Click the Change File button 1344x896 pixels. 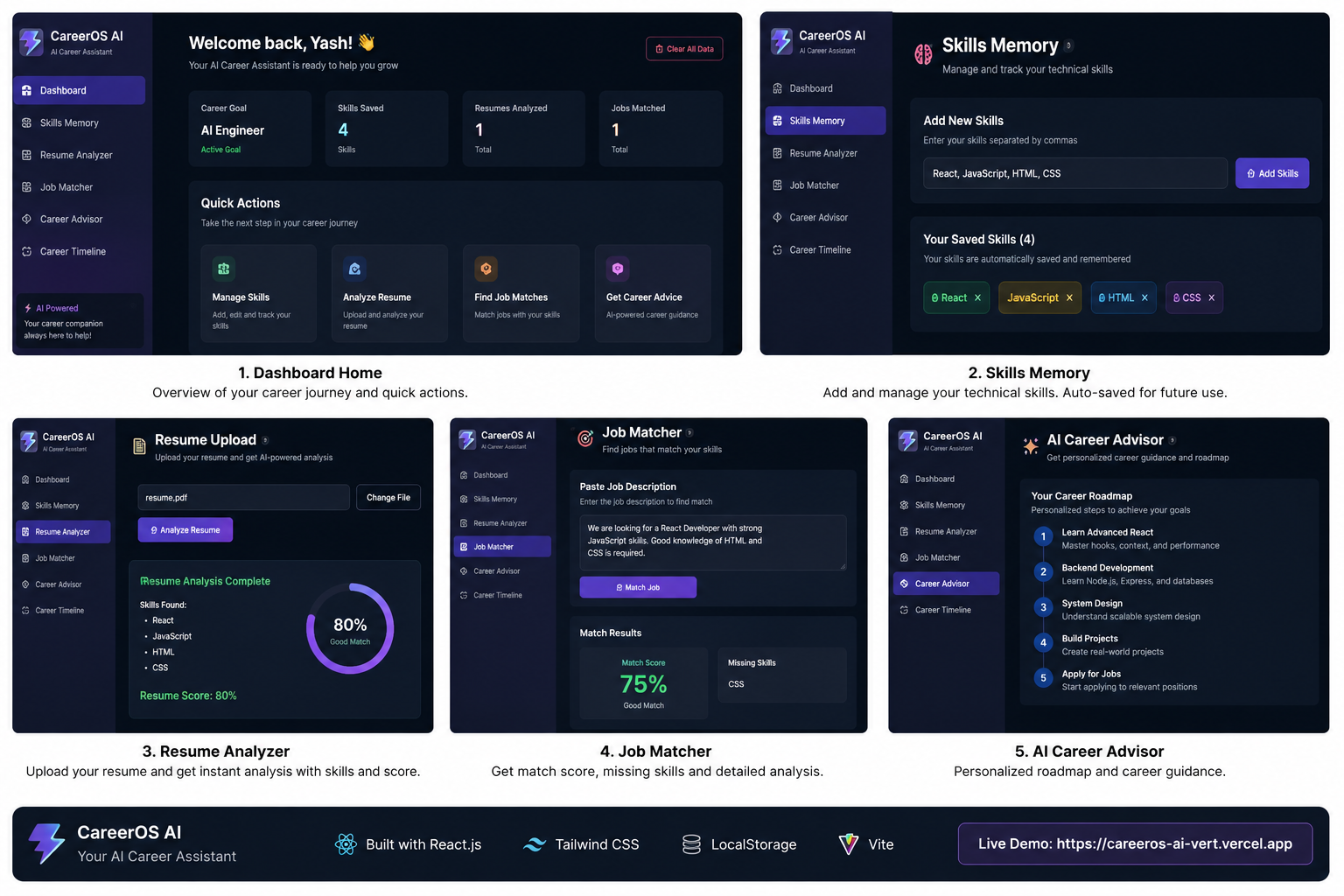388,498
